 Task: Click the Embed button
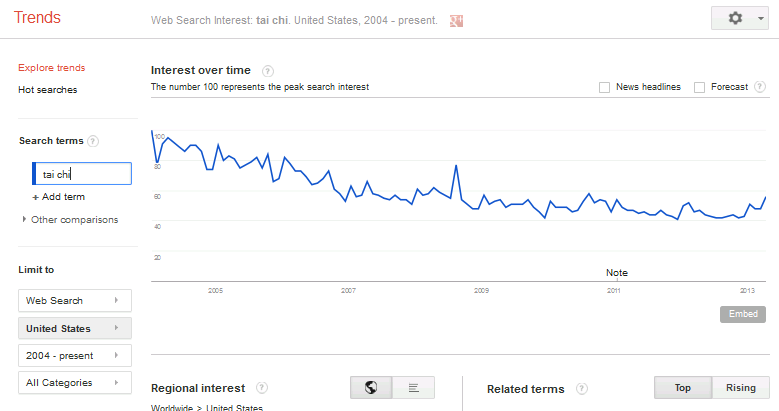(743, 314)
